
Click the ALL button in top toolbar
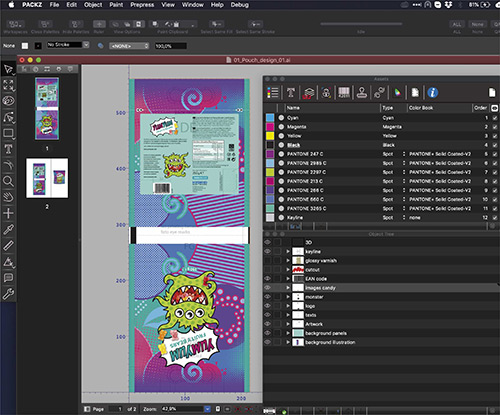tap(457, 24)
